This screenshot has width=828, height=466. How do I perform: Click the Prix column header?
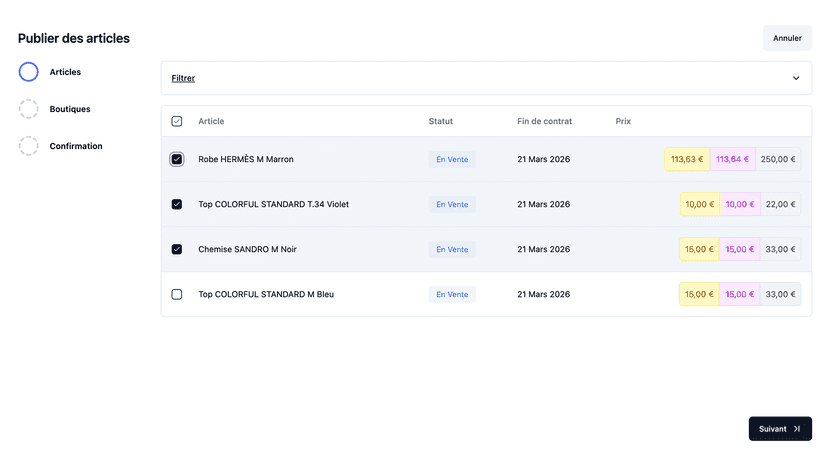click(x=623, y=121)
